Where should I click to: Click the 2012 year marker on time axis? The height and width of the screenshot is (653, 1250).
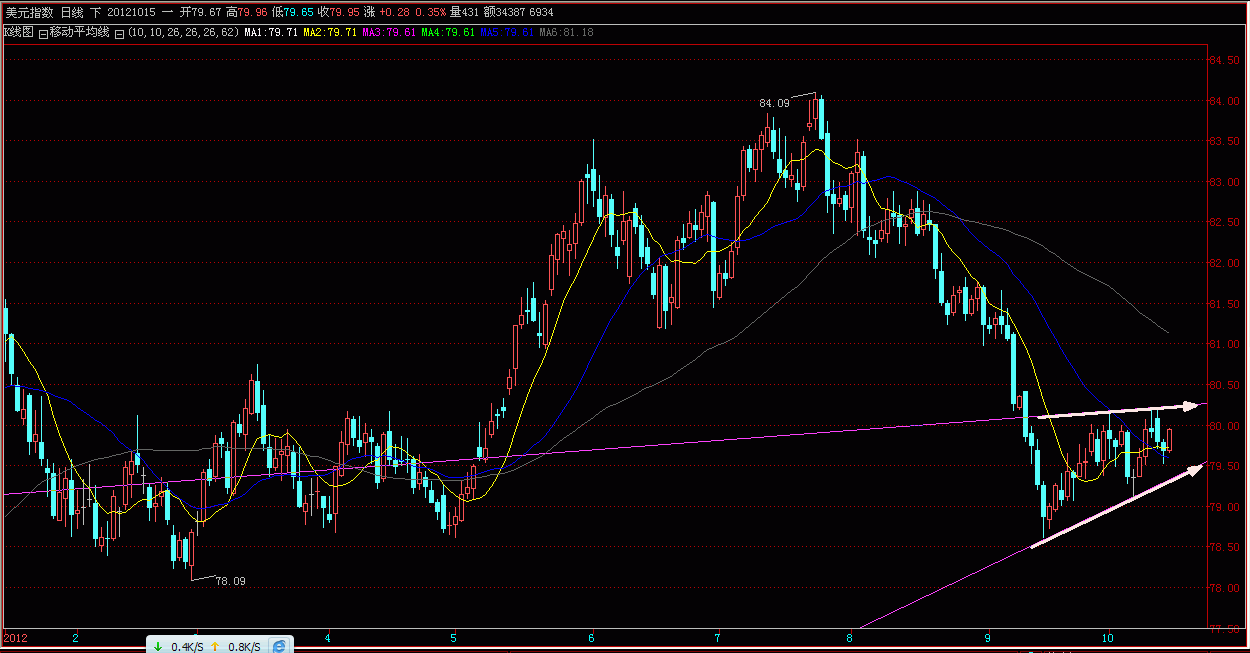tap(15, 637)
